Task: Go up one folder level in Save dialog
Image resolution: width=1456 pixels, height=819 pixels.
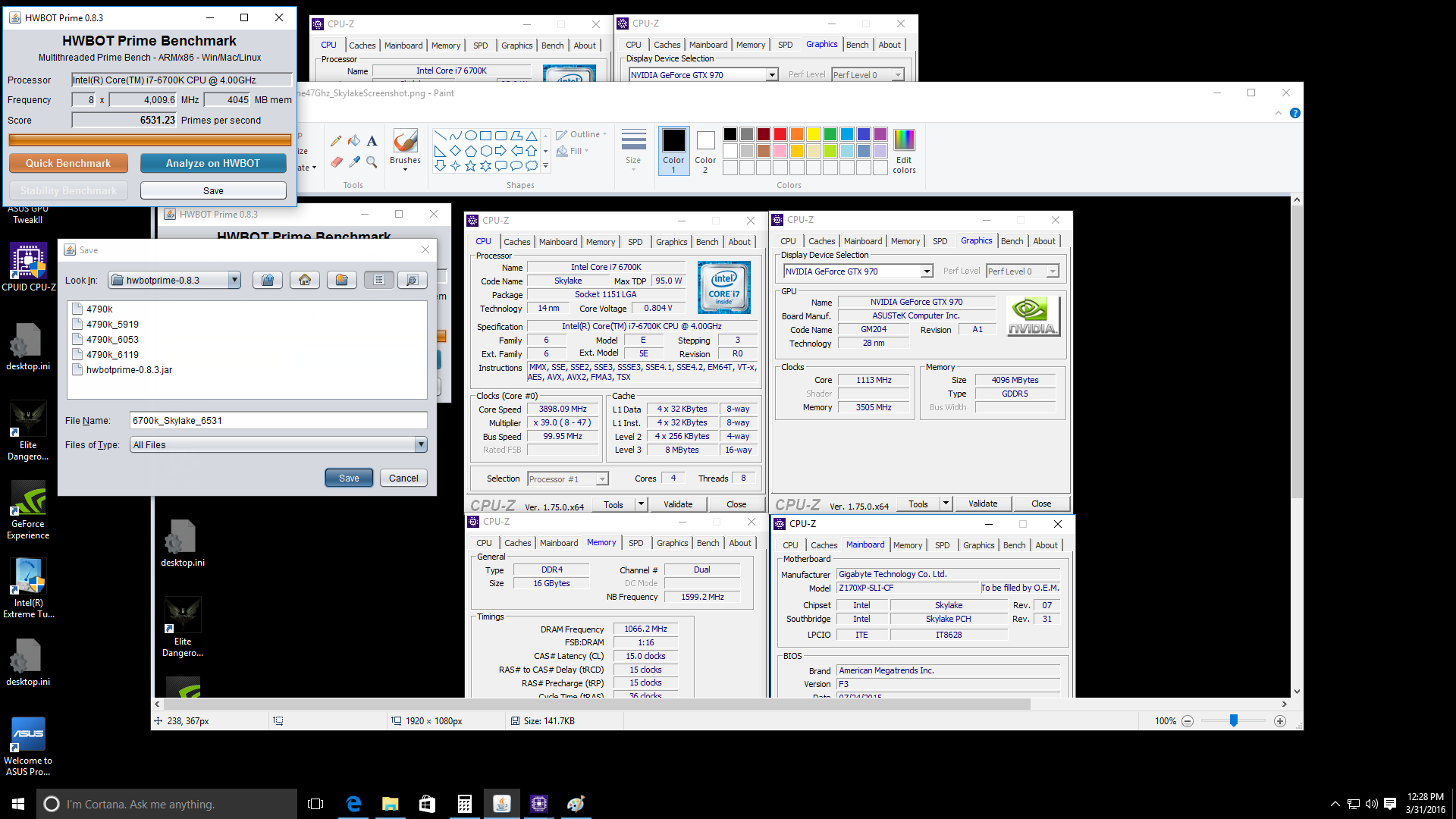Action: coord(268,280)
